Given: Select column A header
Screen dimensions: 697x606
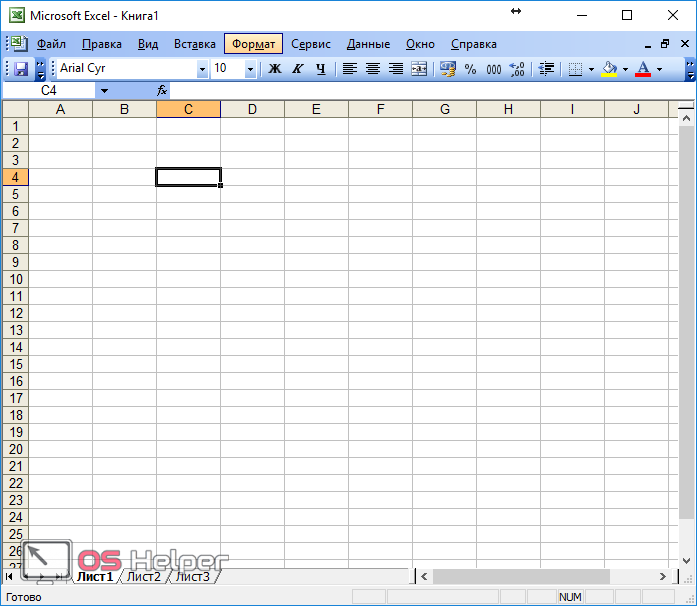Looking at the screenshot, I should (60, 109).
